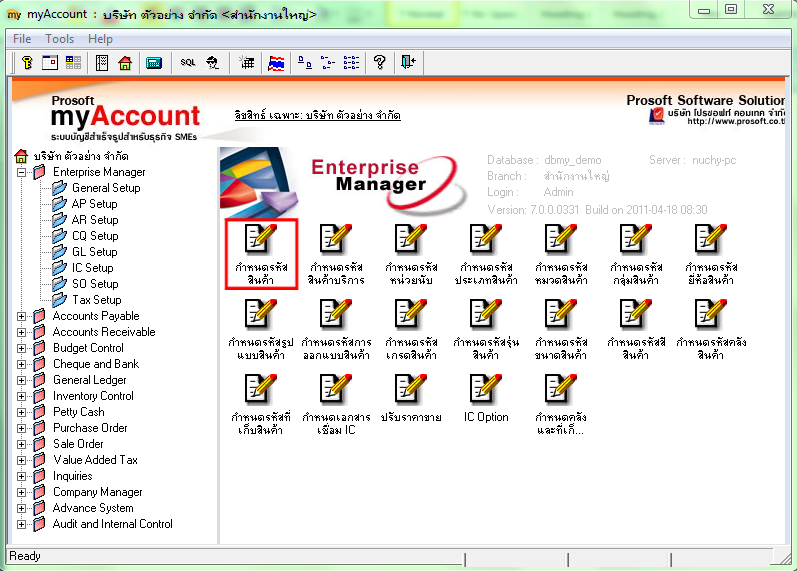
Task: Click the yellow key icon in toolbar
Action: (28, 62)
